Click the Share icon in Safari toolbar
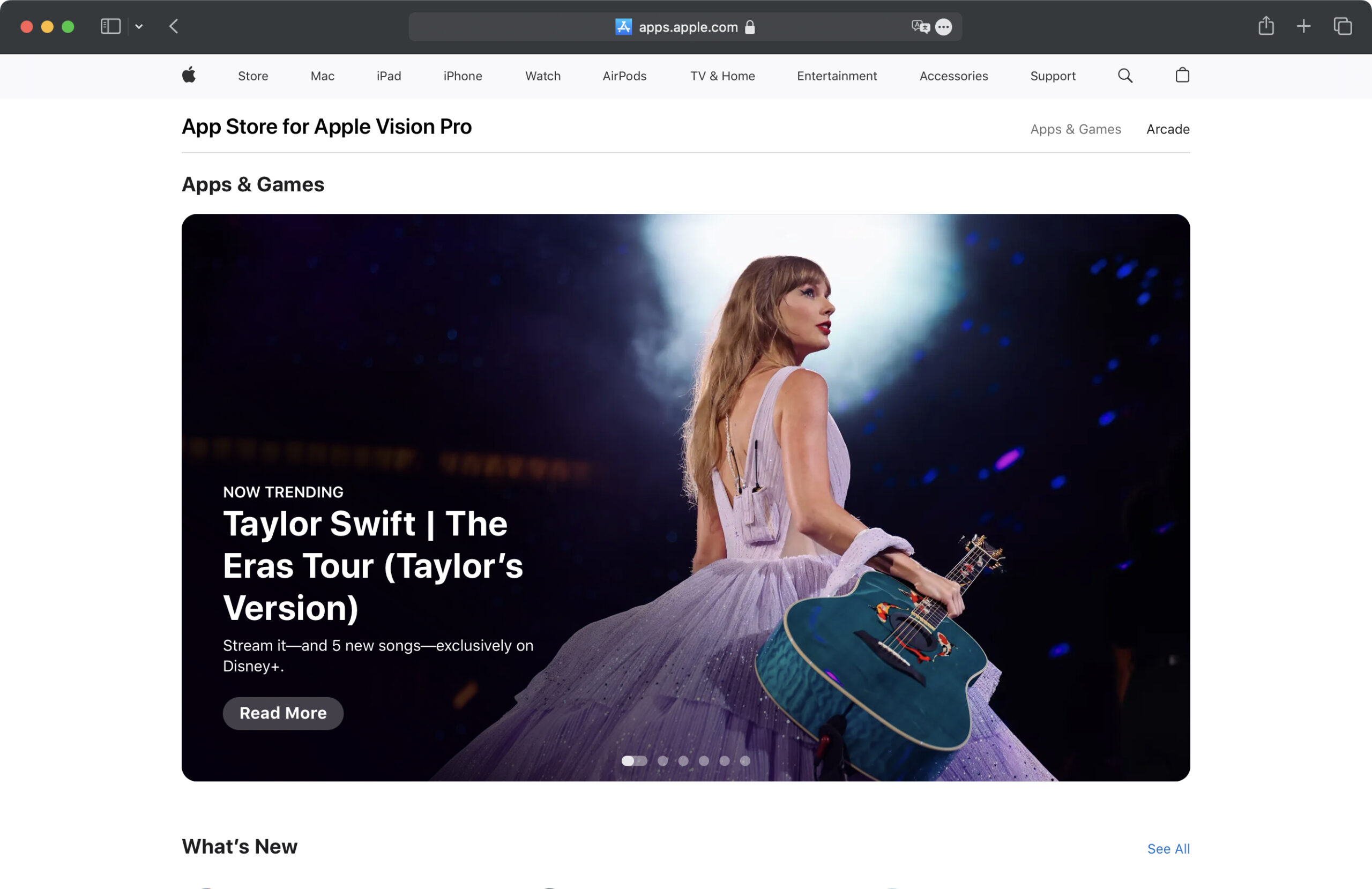The width and height of the screenshot is (1372, 889). (1265, 26)
